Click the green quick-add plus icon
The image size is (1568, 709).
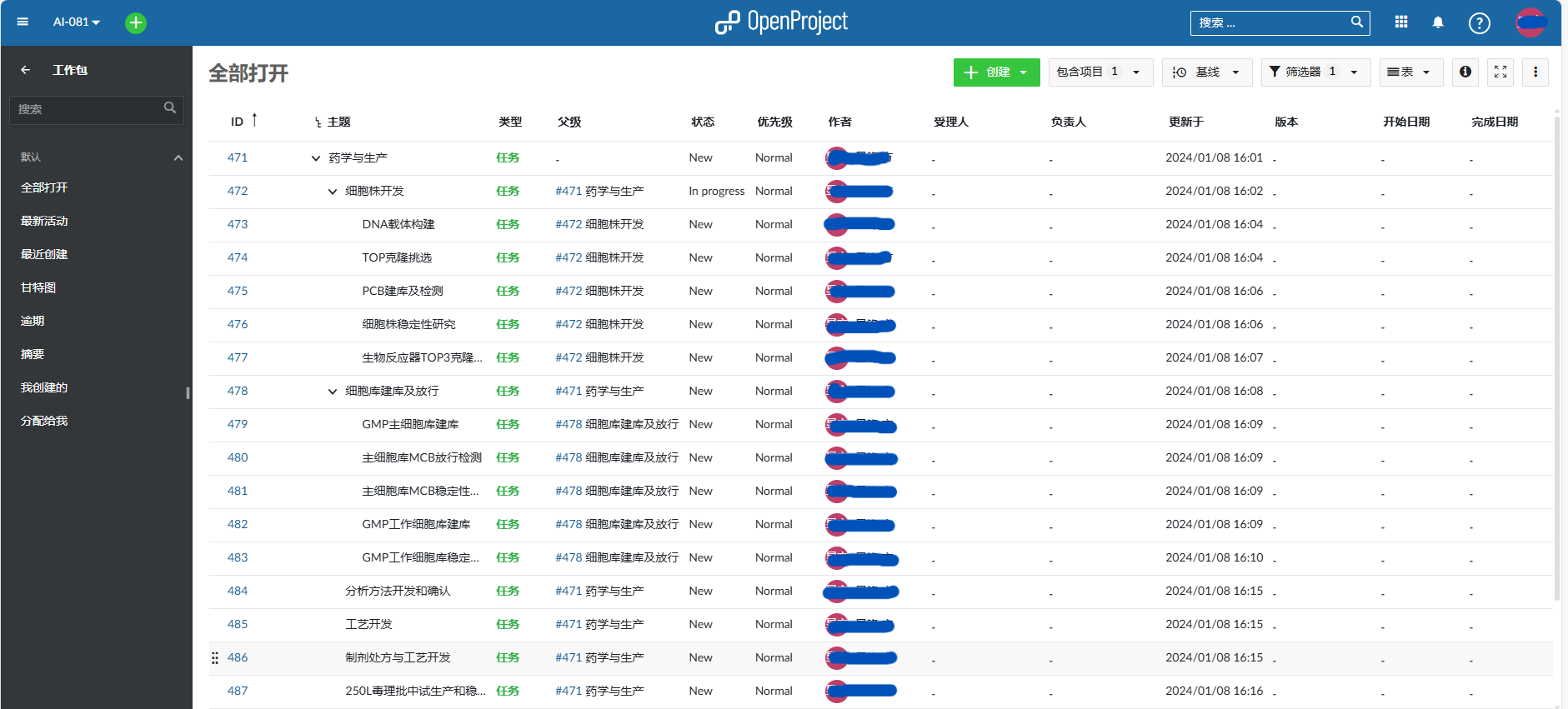click(x=136, y=22)
